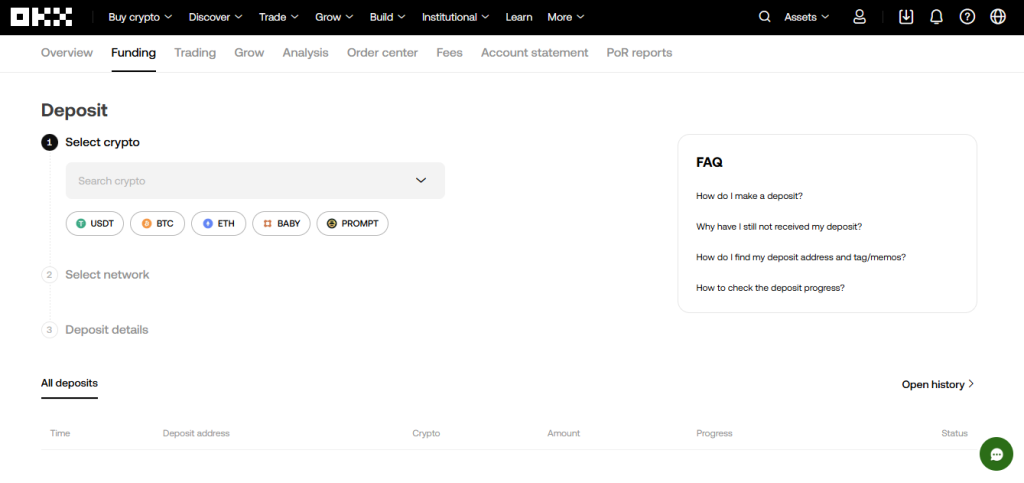Open the language globe icon
Viewport: 1024px width, 483px height.
997,17
